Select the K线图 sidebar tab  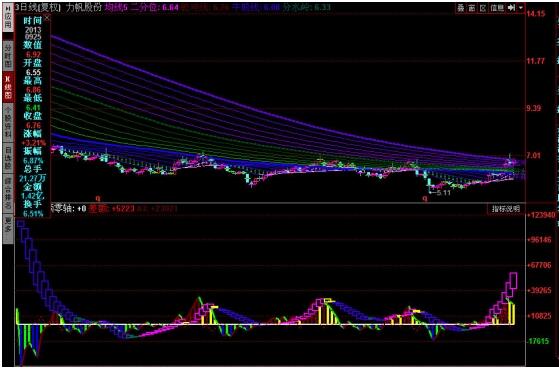click(7, 87)
